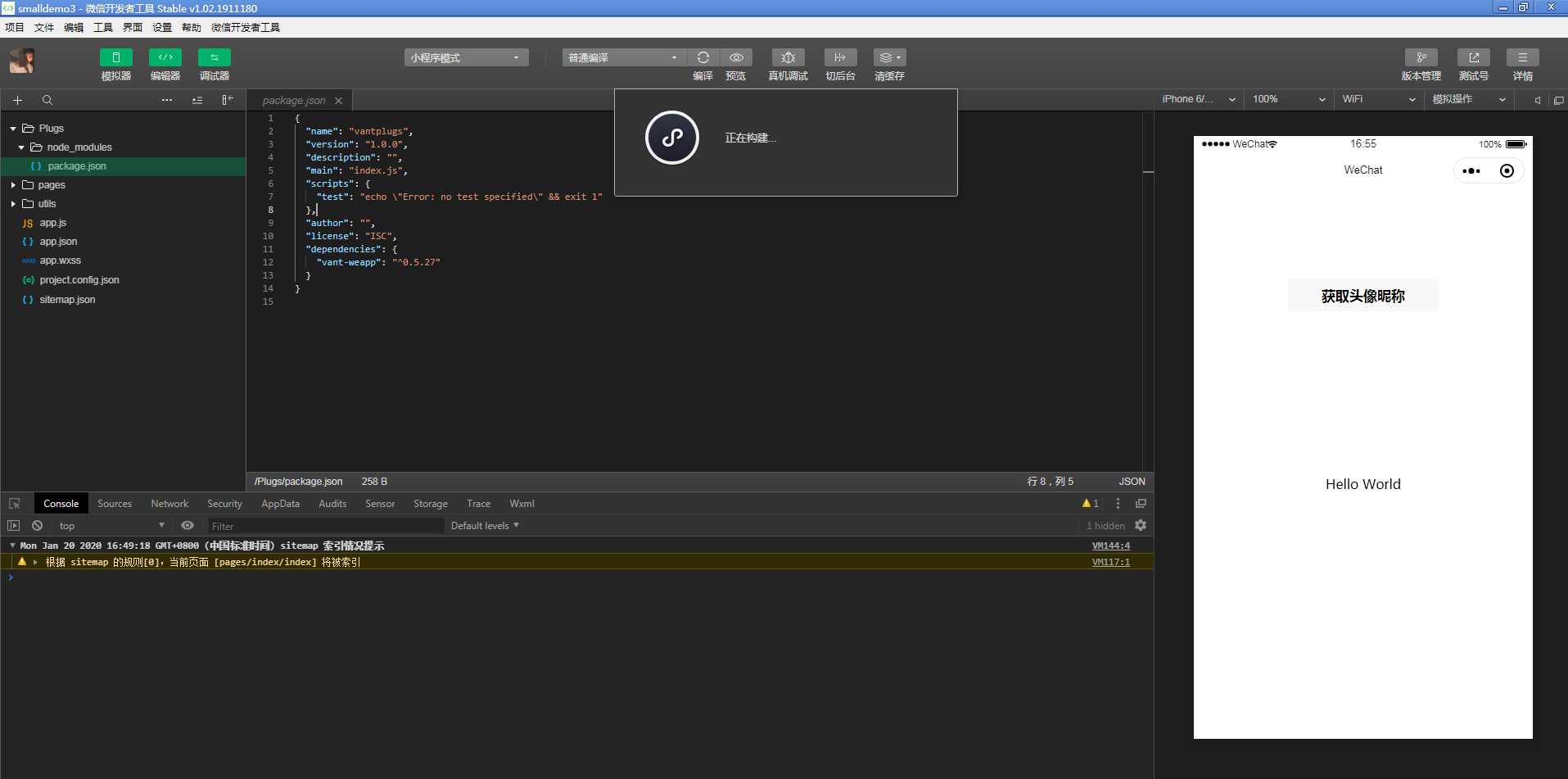Image resolution: width=1568 pixels, height=779 pixels.
Task: Collapse the node_modules folder
Action: (x=21, y=147)
